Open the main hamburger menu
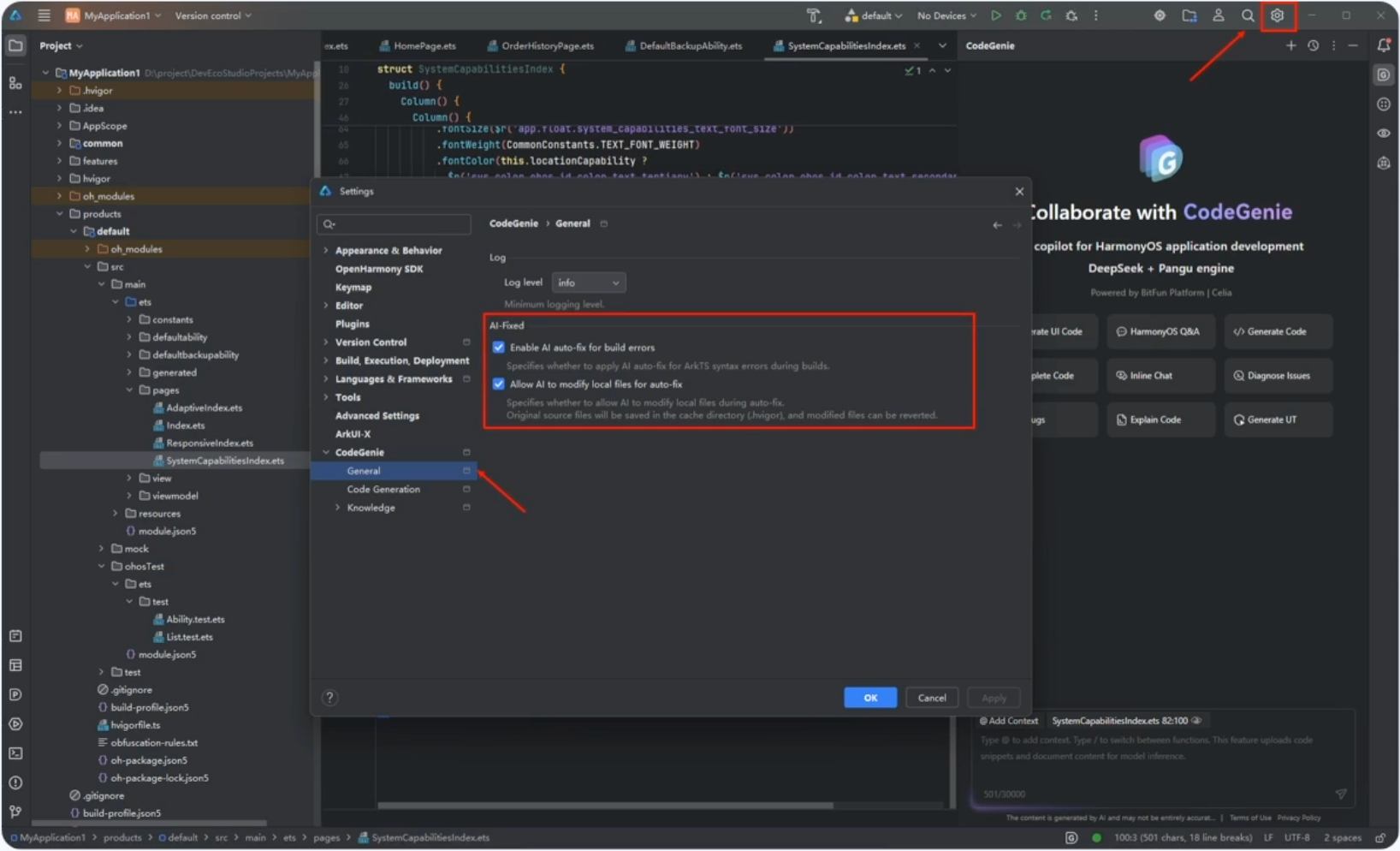 (44, 15)
